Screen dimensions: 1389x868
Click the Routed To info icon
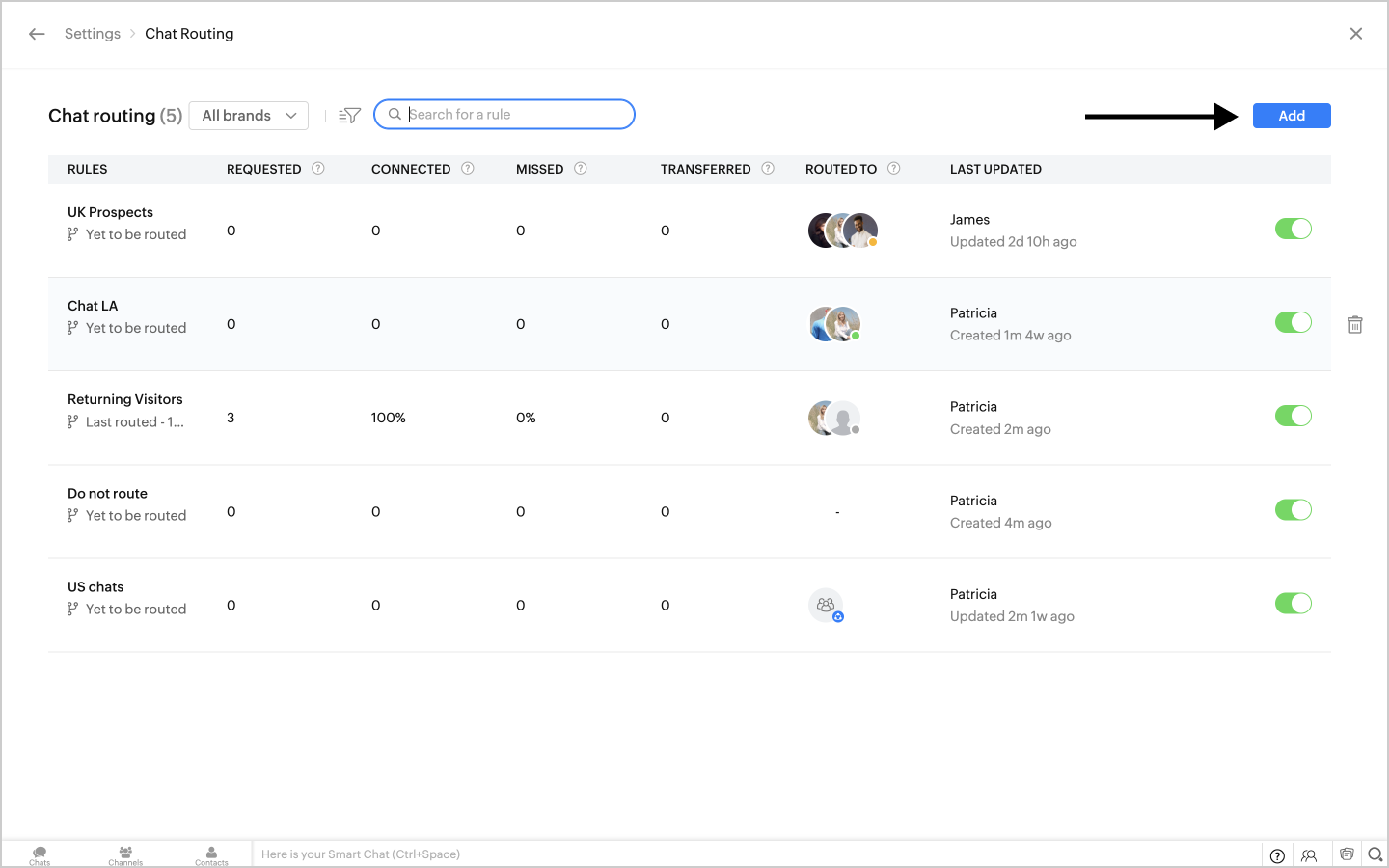(894, 169)
